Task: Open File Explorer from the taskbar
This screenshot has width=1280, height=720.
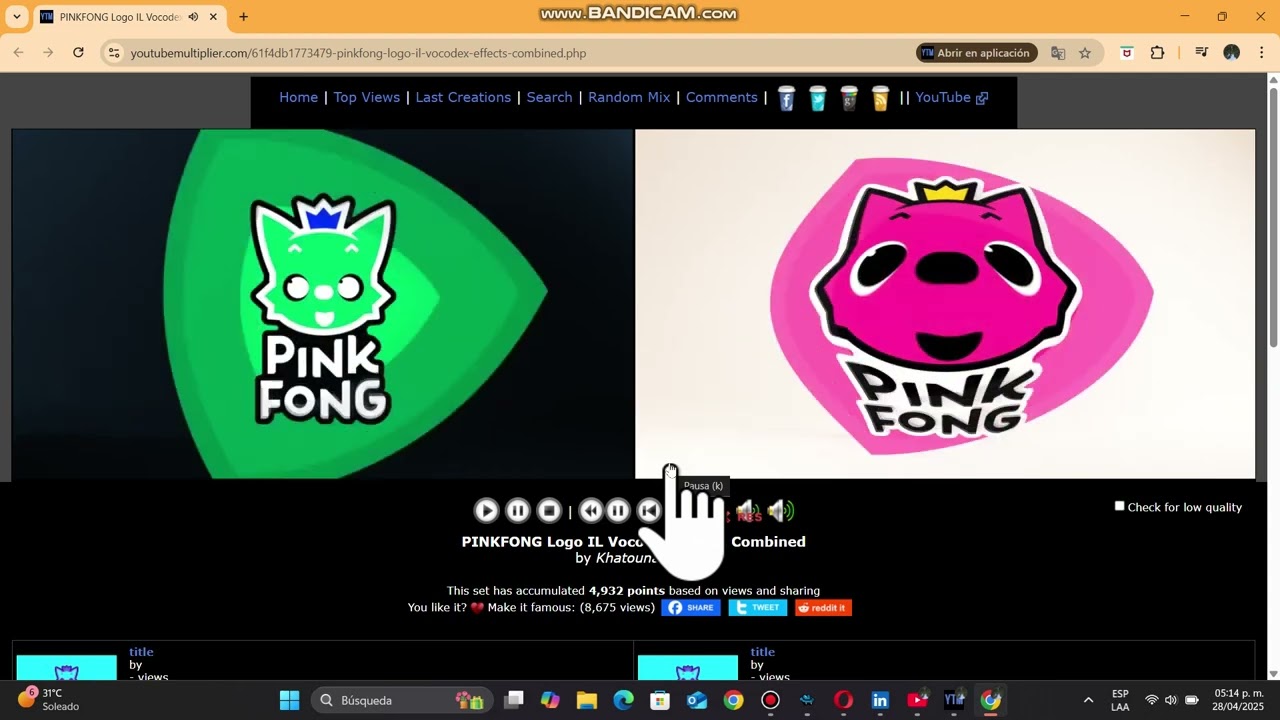Action: [587, 700]
